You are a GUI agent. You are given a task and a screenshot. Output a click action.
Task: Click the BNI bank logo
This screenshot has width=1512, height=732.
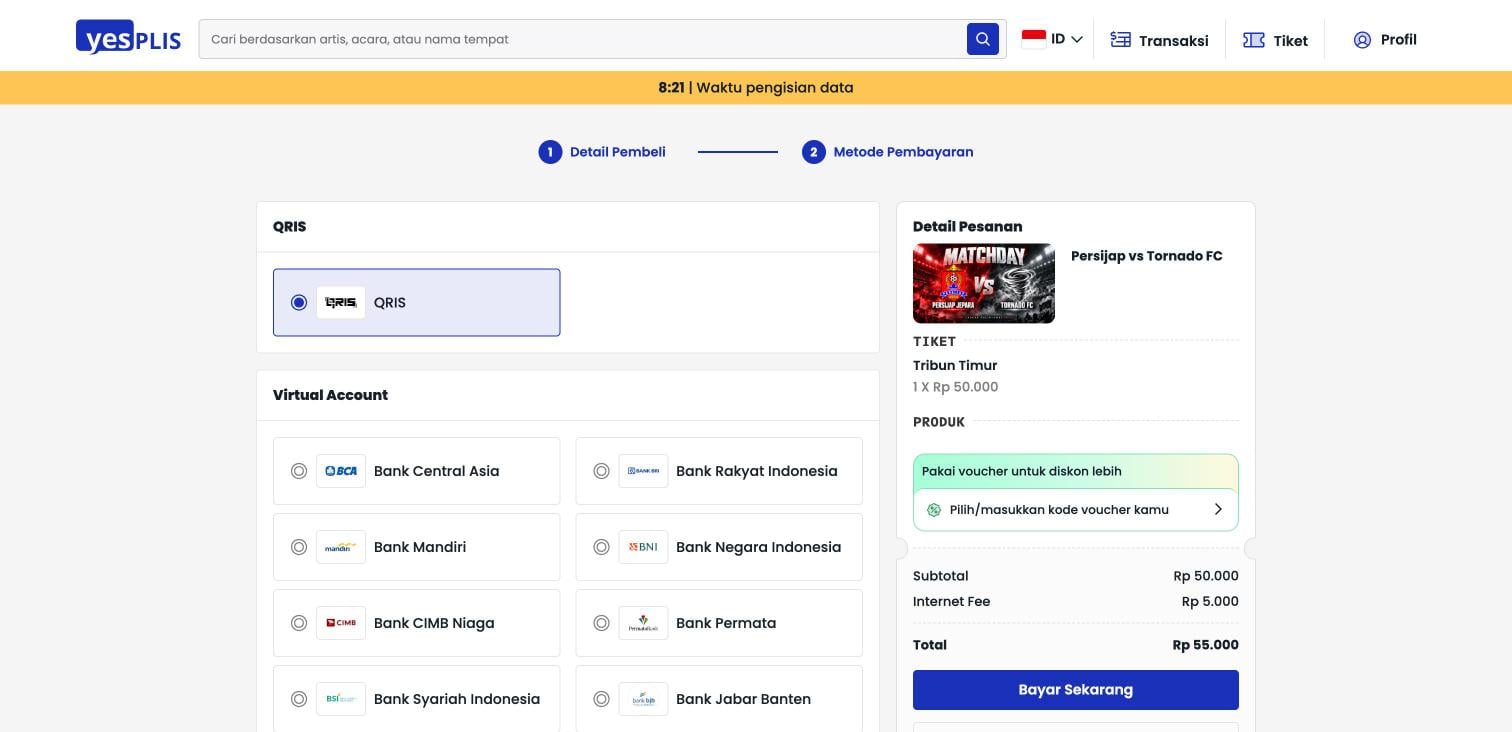pos(643,547)
